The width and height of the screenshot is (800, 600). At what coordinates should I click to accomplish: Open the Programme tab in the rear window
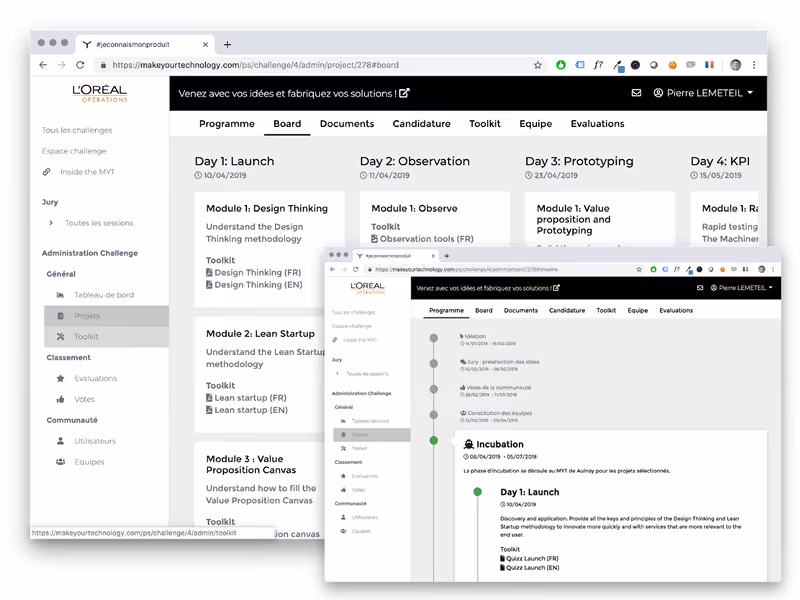(227, 124)
